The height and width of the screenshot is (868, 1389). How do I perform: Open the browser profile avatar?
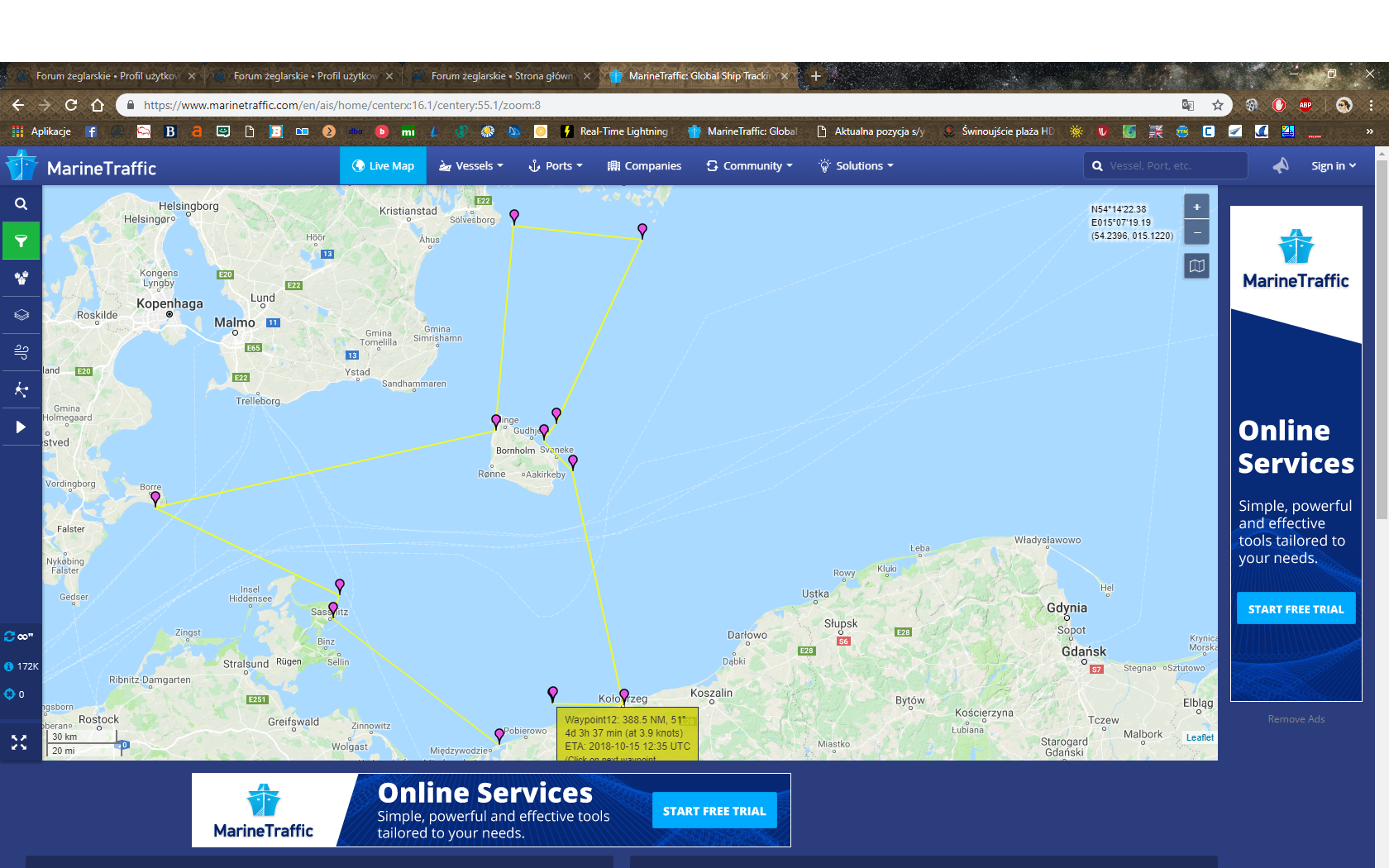pyautogui.click(x=1344, y=105)
